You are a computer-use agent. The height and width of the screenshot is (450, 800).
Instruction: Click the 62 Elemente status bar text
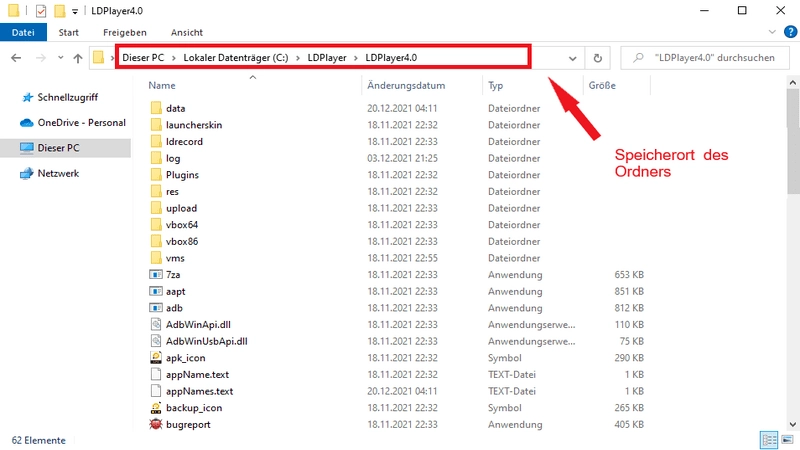pos(39,440)
